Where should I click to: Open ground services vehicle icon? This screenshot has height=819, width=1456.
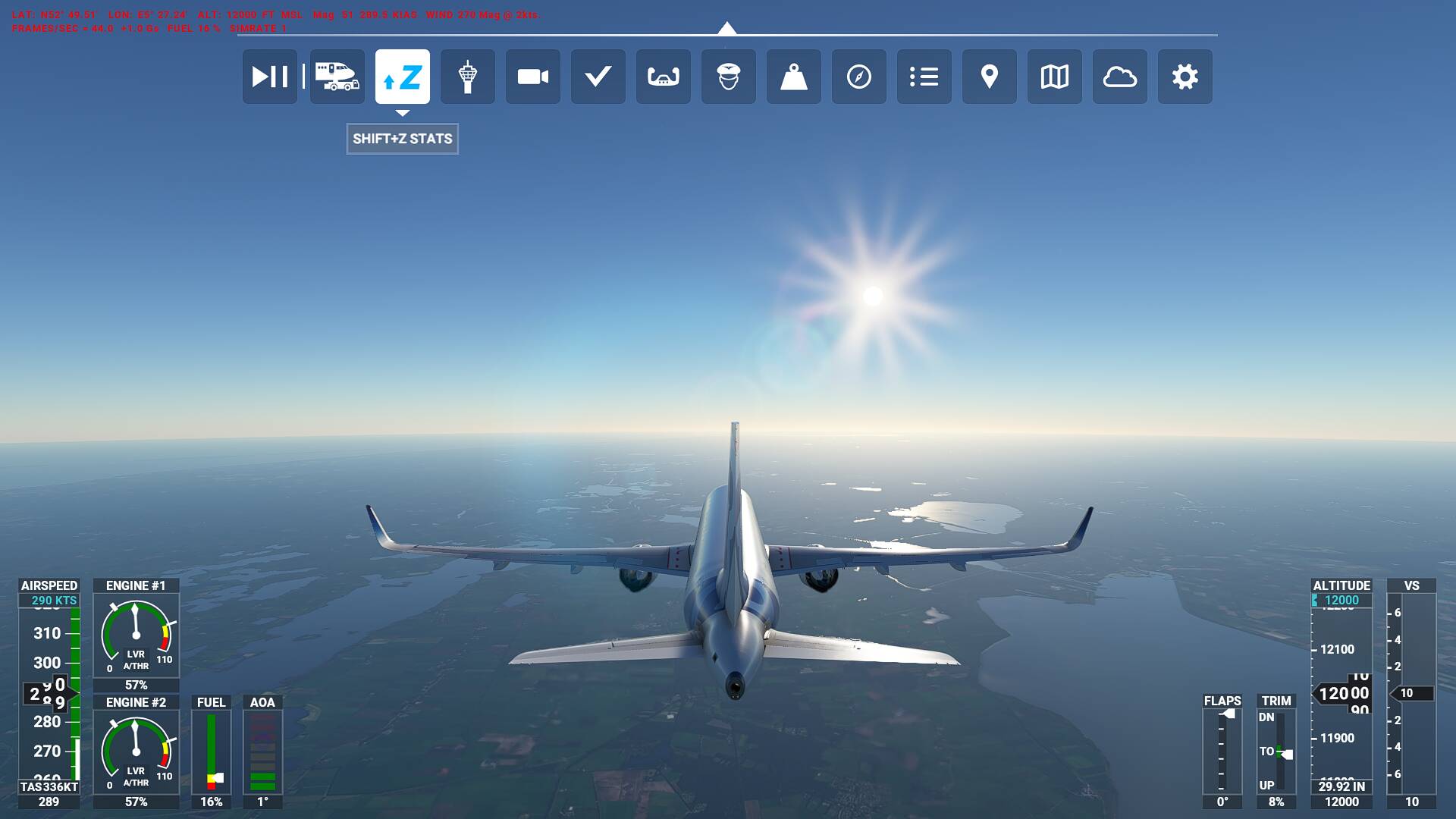[x=337, y=77]
